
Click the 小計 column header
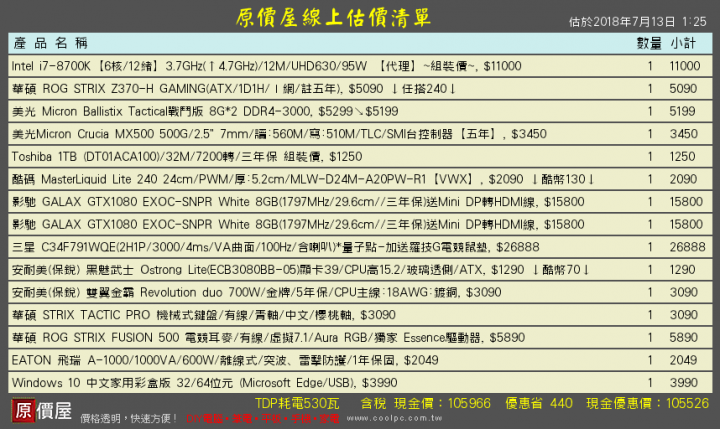[x=683, y=43]
